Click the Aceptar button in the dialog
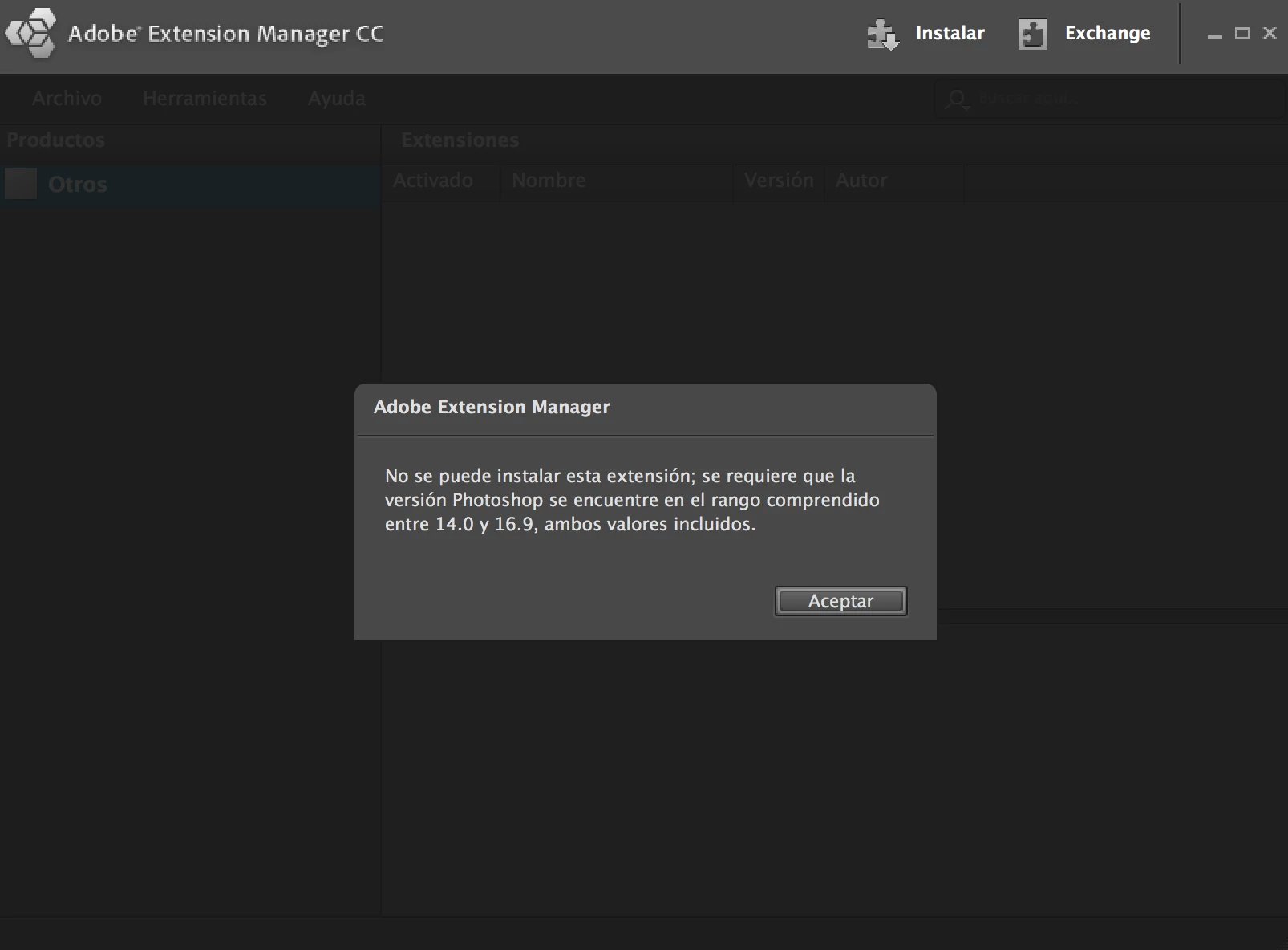The height and width of the screenshot is (950, 1288). click(x=840, y=601)
